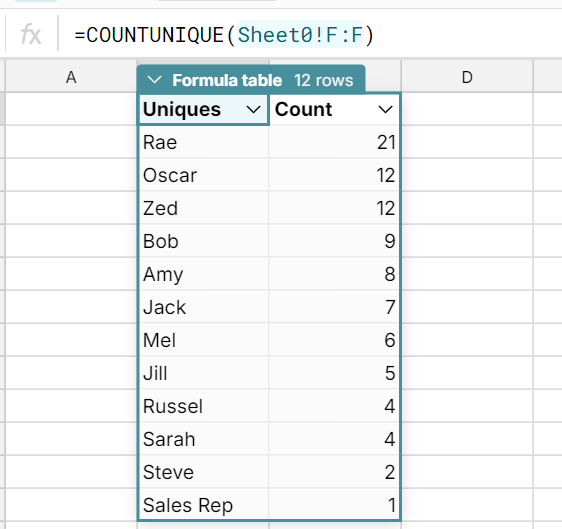Open the Count column dropdown
The height and width of the screenshot is (529, 562).
point(385,109)
